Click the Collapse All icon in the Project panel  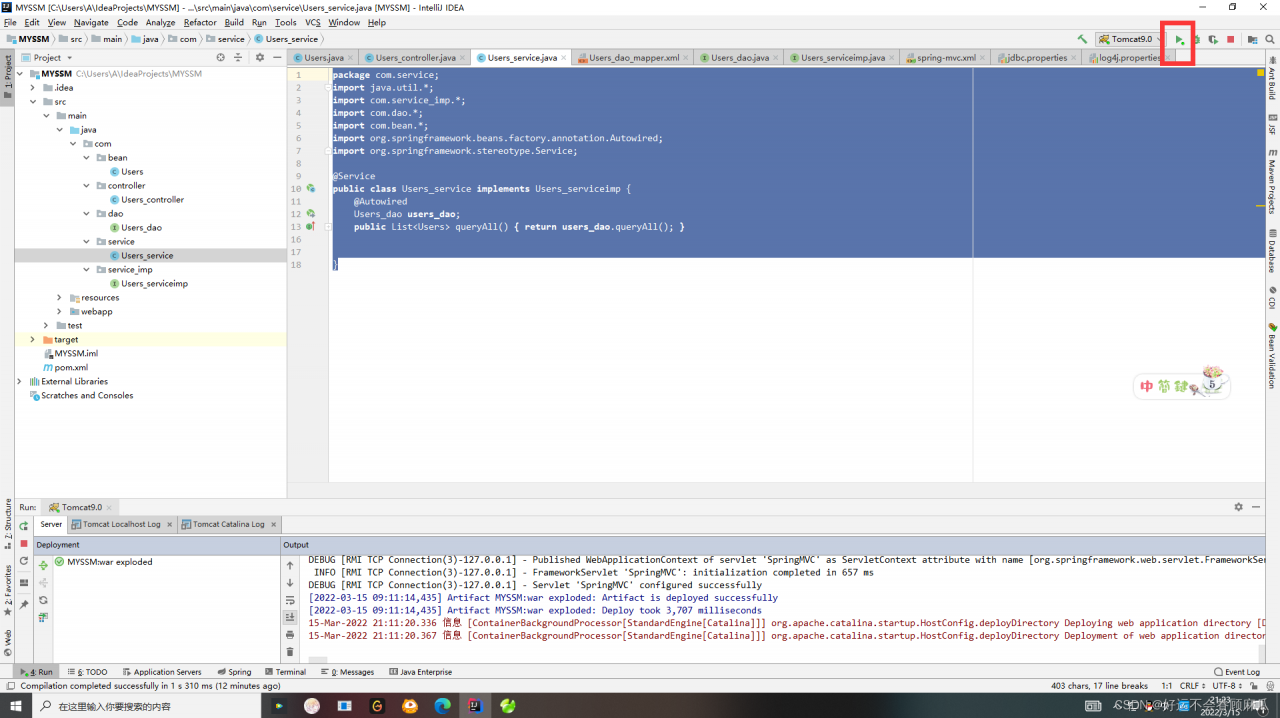(240, 57)
